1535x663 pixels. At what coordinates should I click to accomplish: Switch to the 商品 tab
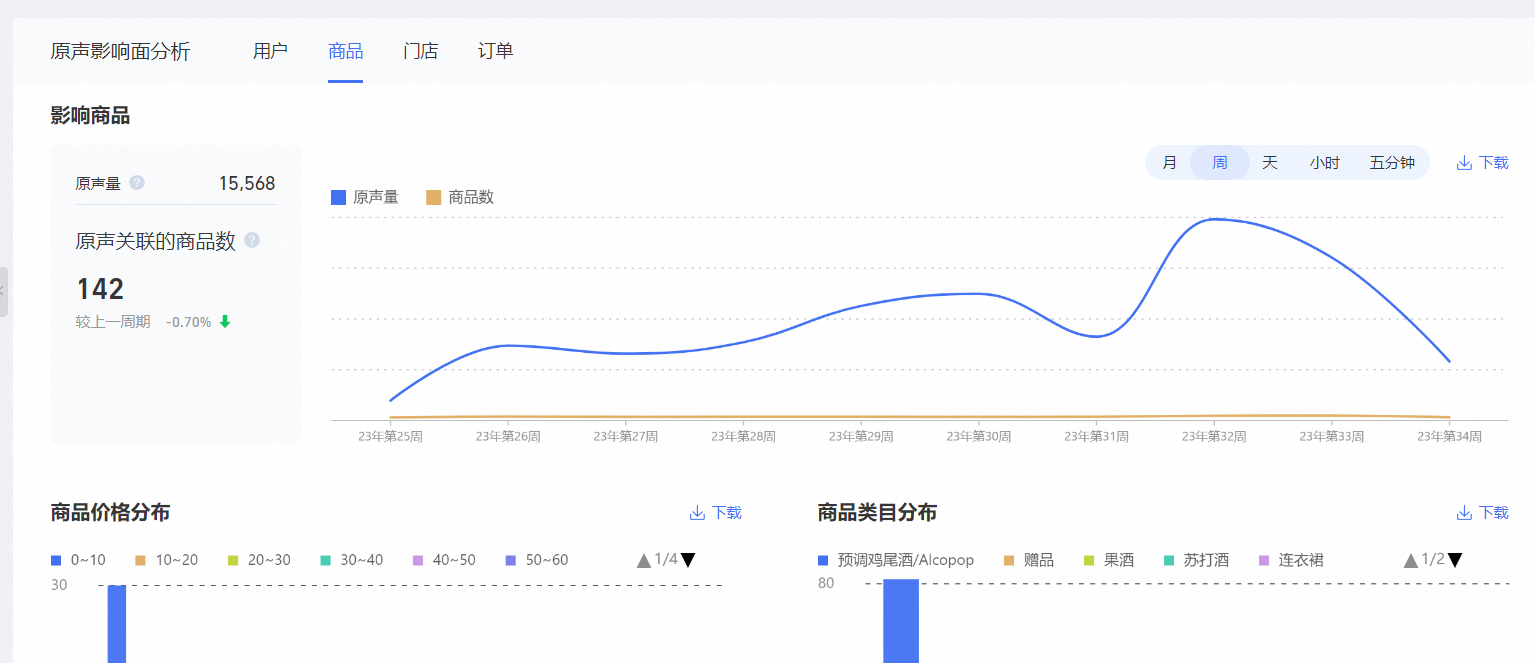click(345, 51)
